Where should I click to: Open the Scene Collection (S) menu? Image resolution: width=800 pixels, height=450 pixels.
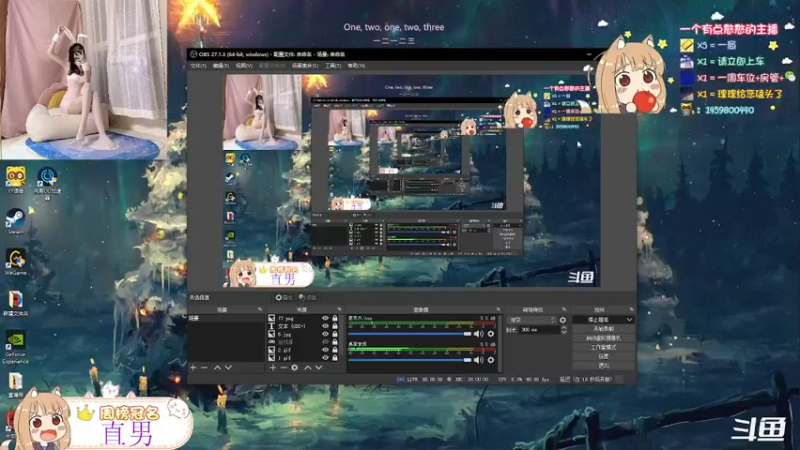(305, 66)
